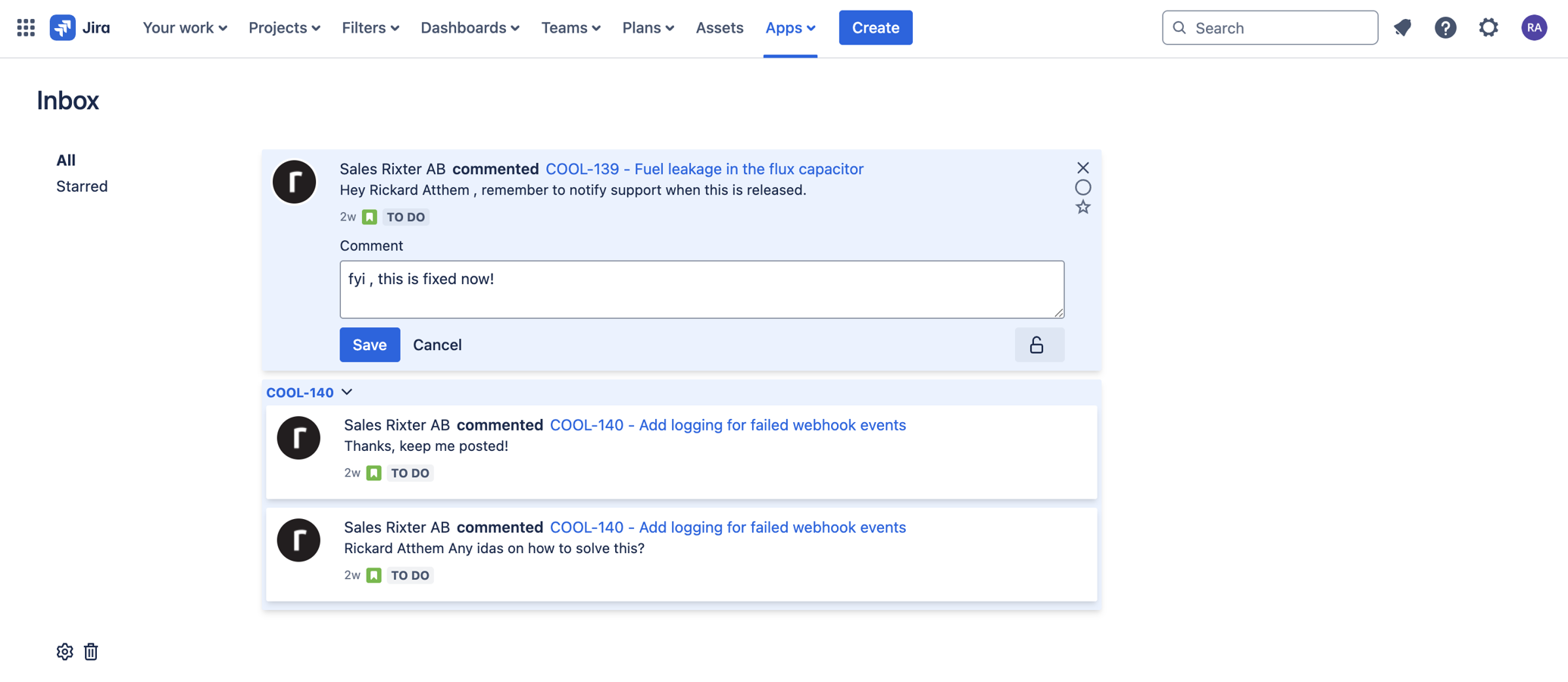Open the settings gear in top bar

pos(1488,28)
